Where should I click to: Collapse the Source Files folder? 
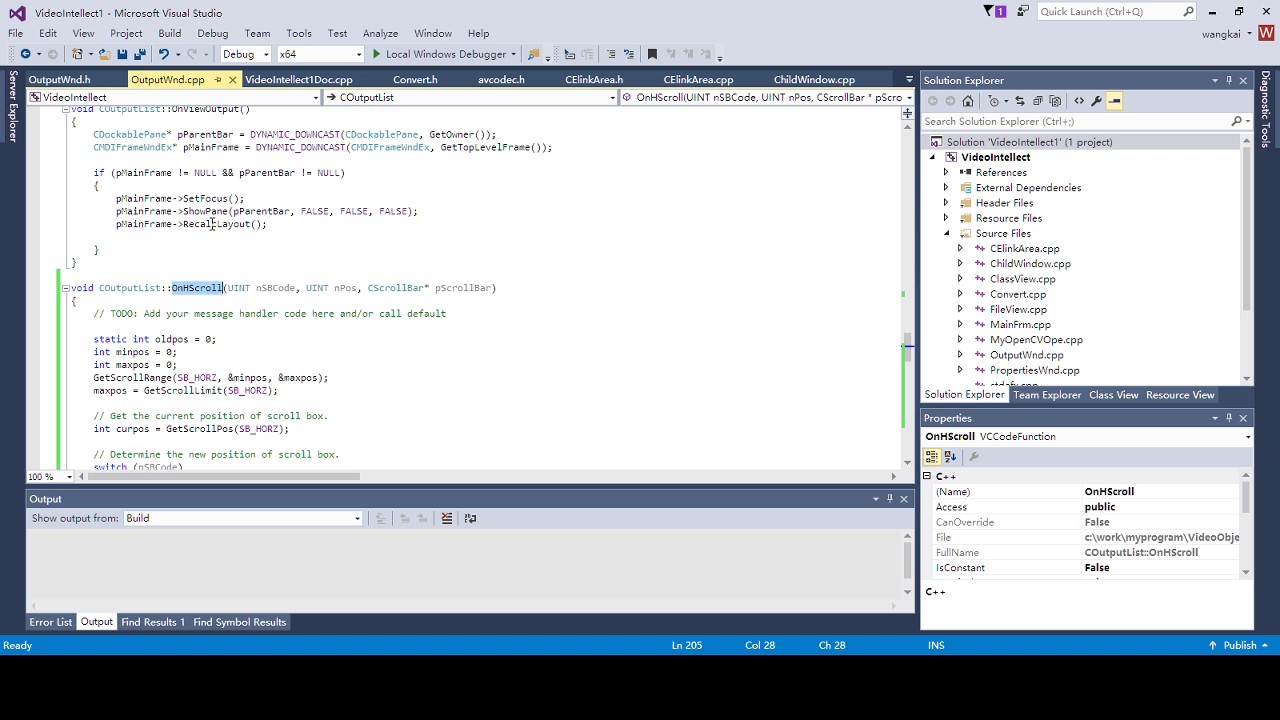point(946,233)
